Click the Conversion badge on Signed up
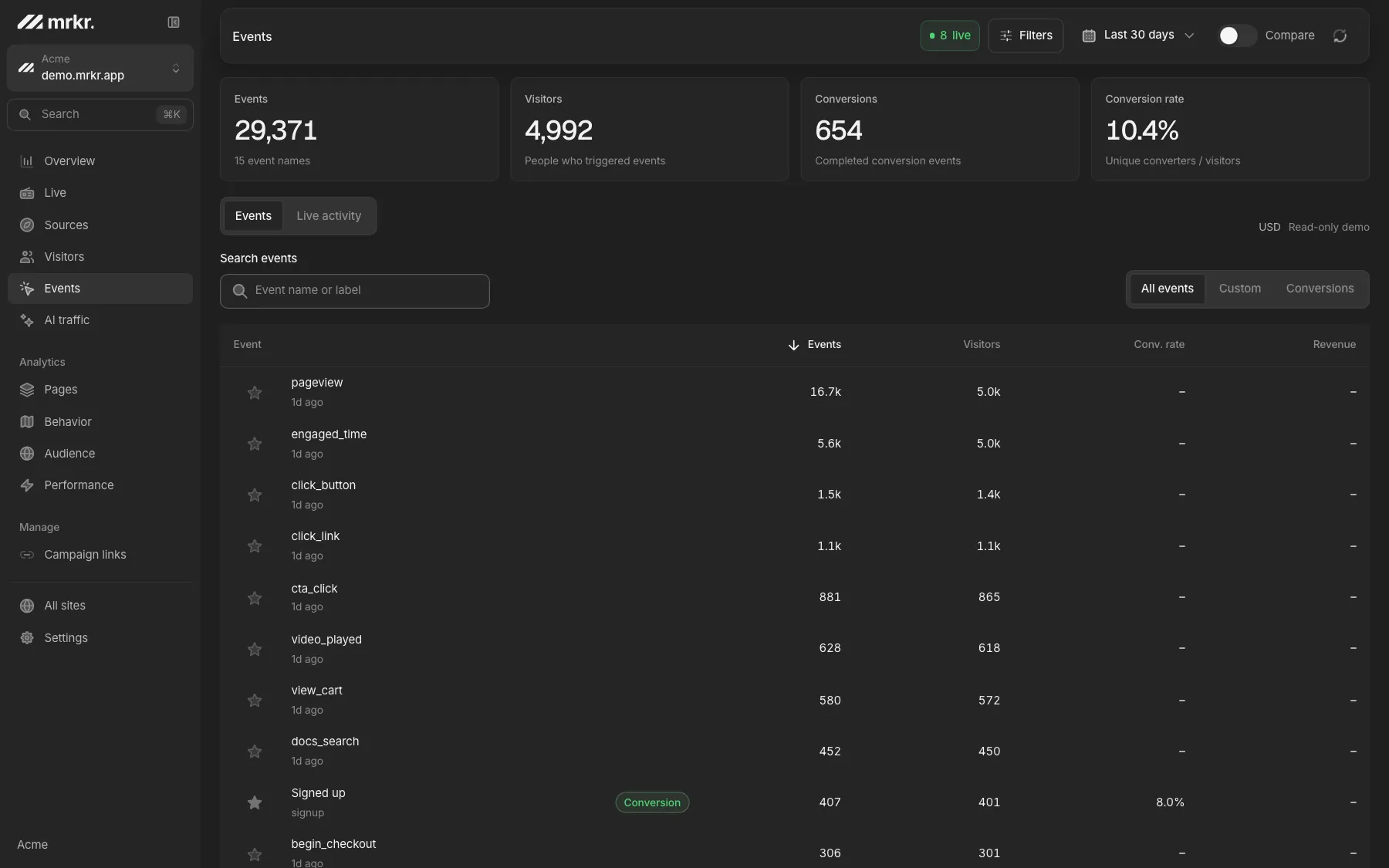 pyautogui.click(x=652, y=802)
